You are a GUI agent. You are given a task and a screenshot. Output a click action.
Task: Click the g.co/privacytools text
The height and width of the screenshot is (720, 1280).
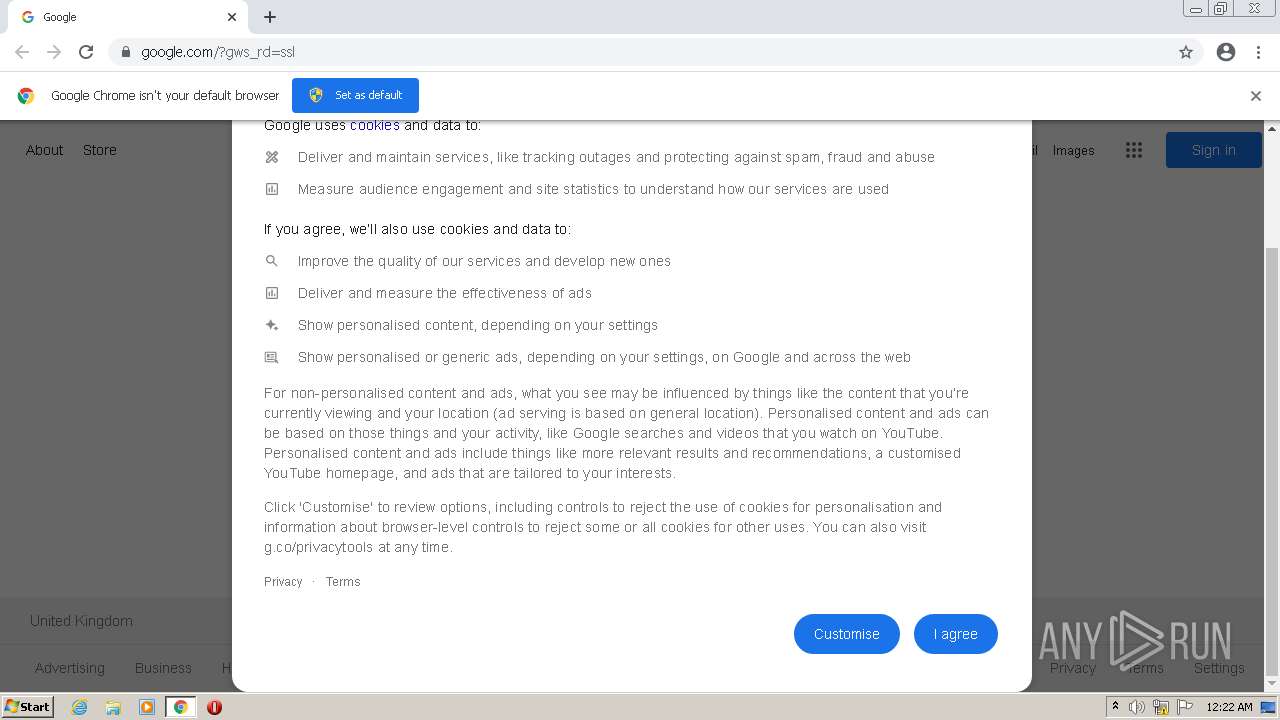pos(318,547)
